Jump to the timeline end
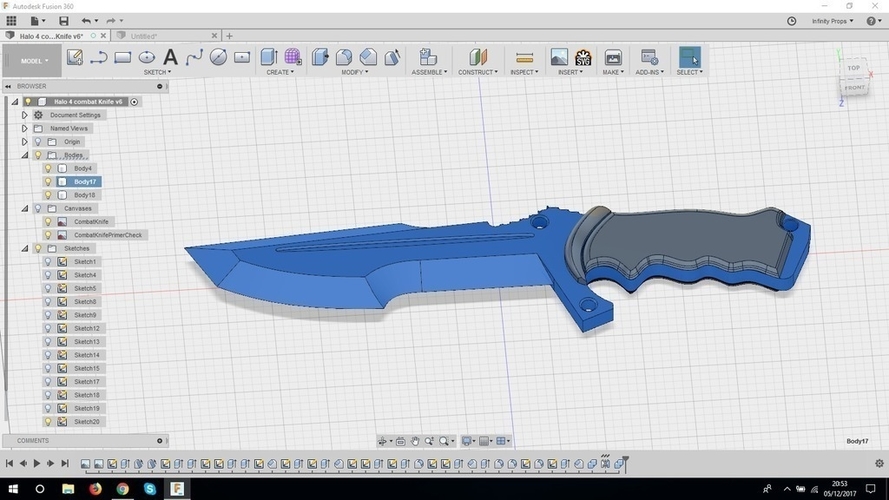This screenshot has width=889, height=500. point(65,463)
